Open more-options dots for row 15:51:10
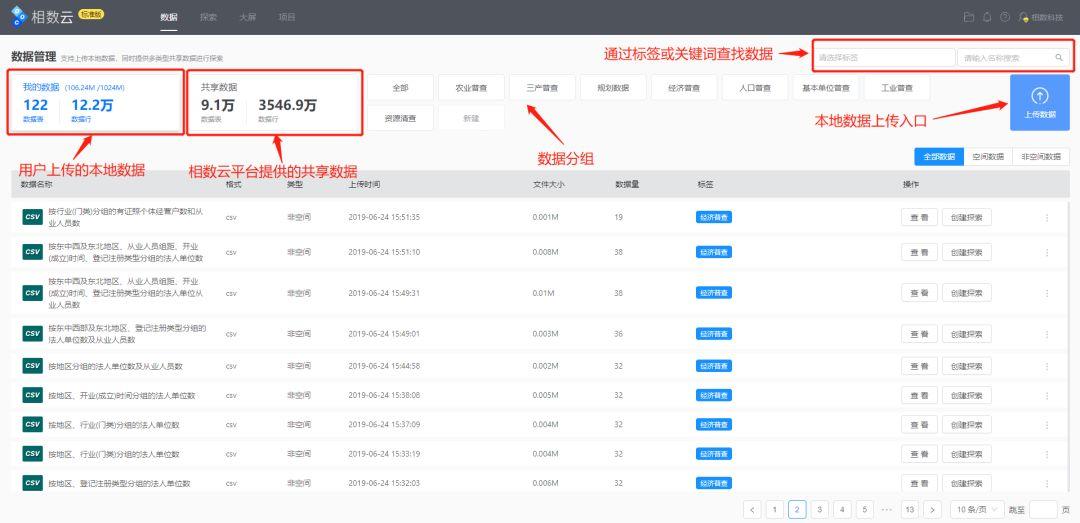 1047,252
